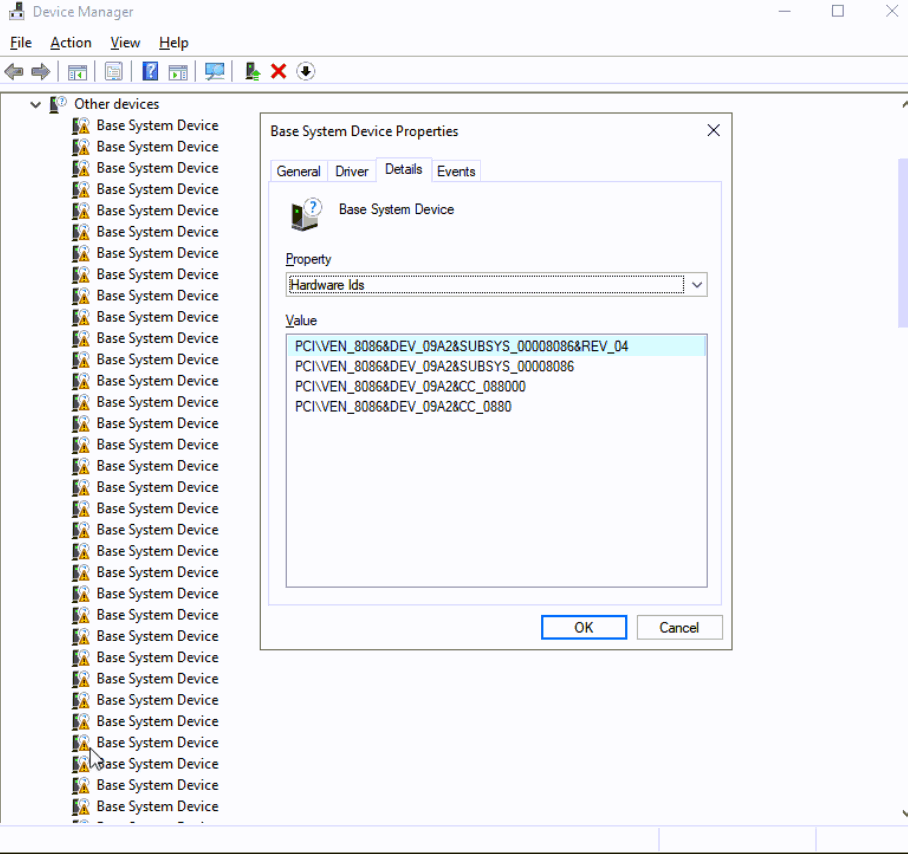Click the Forward arrow toolbar icon
This screenshot has width=908, height=854.
tap(41, 72)
